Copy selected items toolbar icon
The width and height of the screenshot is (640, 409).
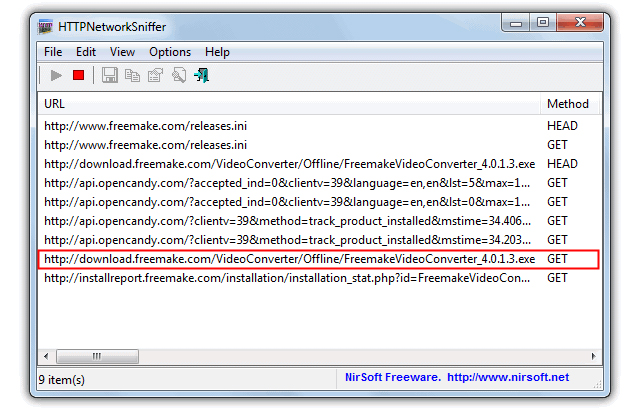click(x=132, y=76)
